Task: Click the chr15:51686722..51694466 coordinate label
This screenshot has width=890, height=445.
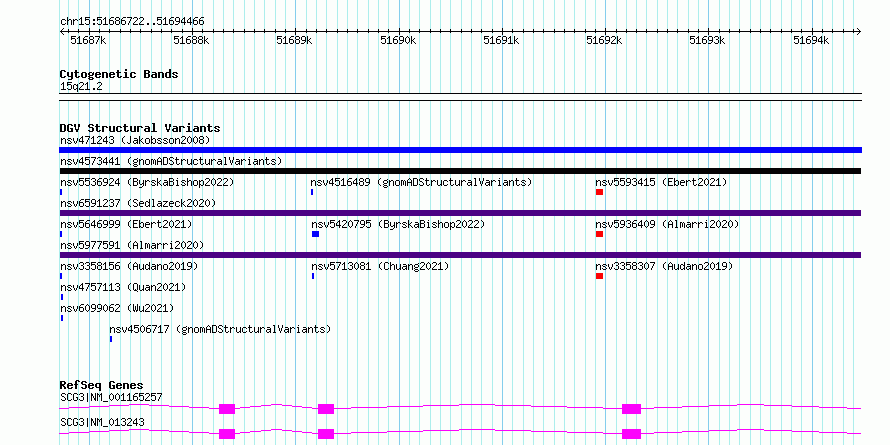Action: pyautogui.click(x=132, y=22)
